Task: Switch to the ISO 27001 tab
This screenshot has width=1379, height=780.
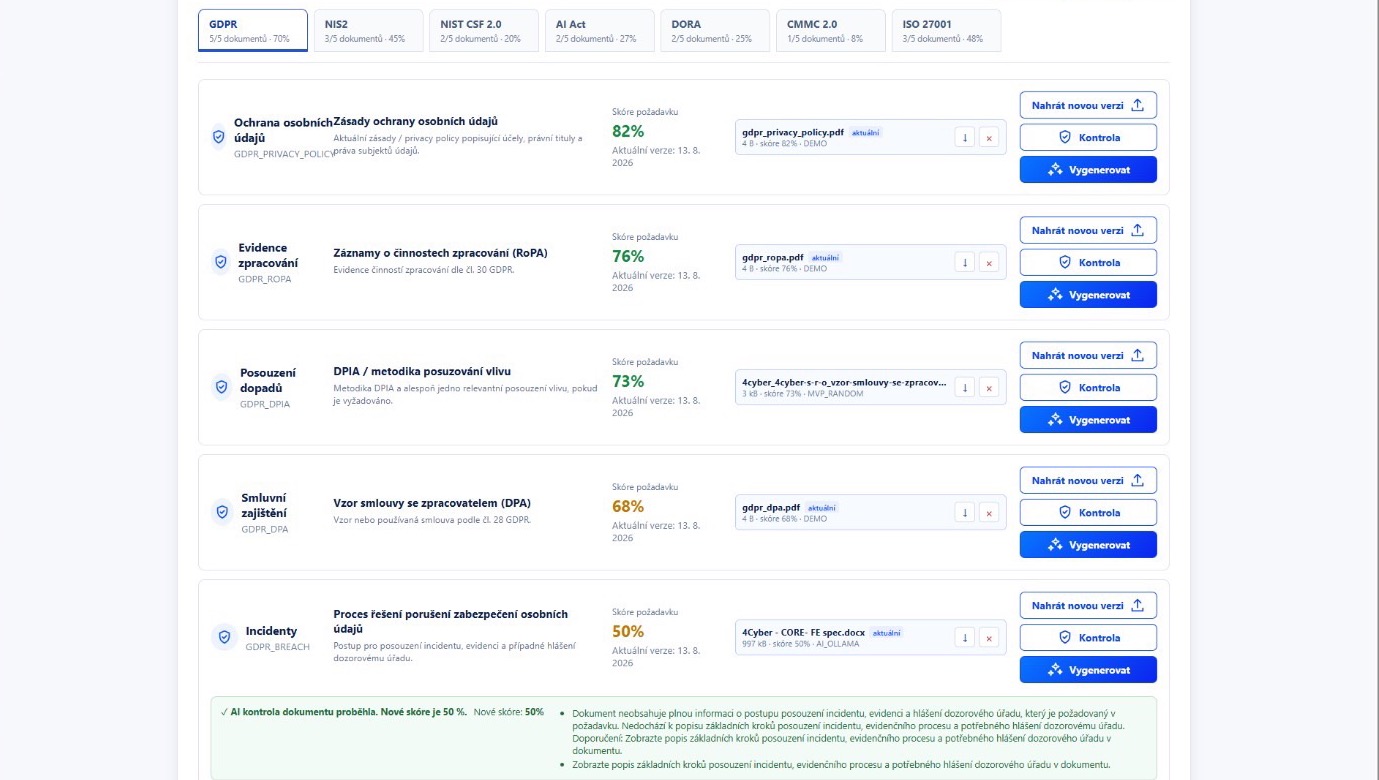Action: 946,30
